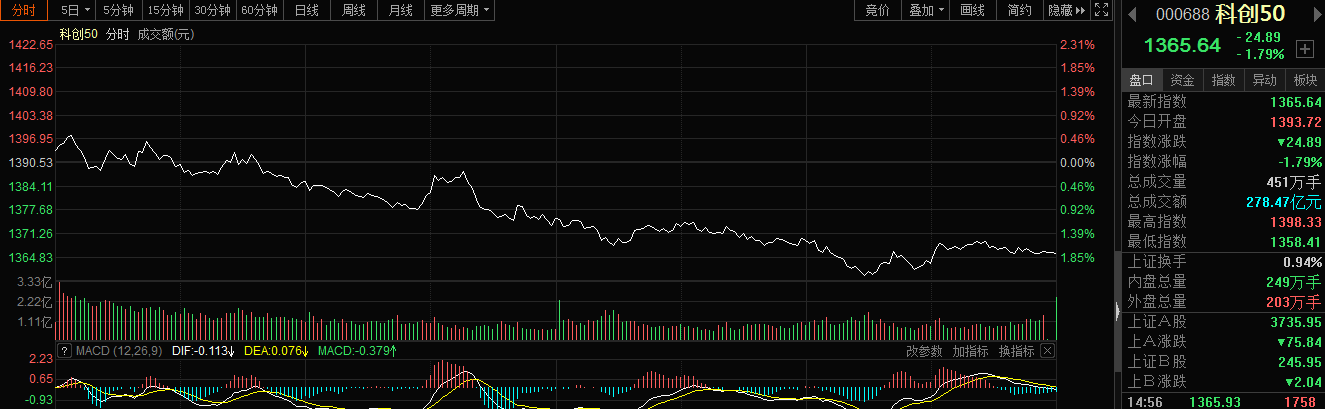Open the 画线 drawing tool

[x=972, y=10]
